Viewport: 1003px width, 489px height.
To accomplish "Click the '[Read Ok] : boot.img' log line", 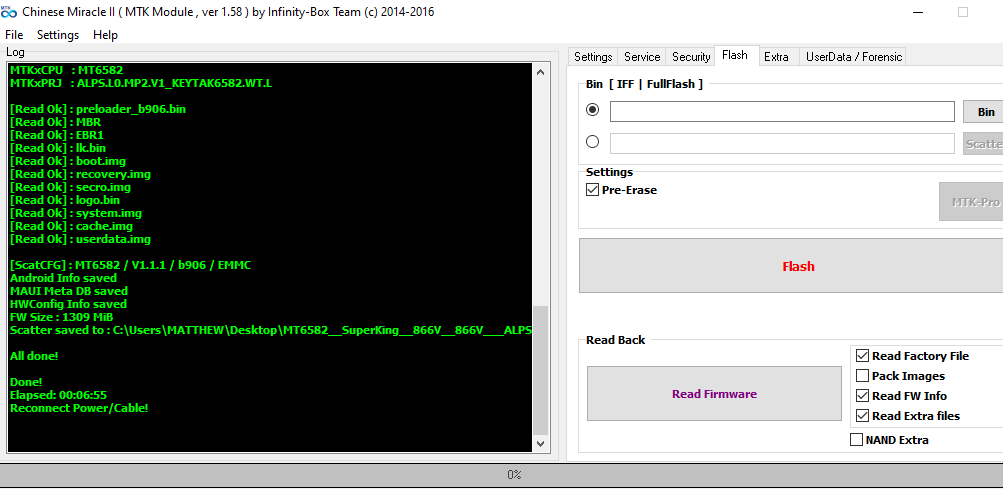I will 68,161.
